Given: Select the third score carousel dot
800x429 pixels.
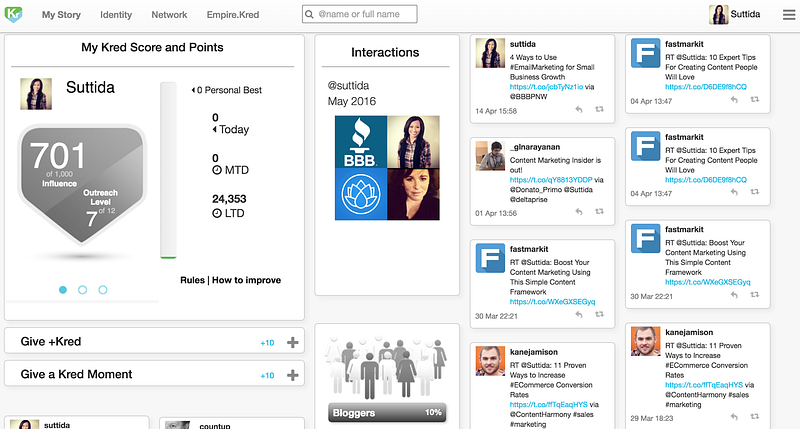Looking at the screenshot, I should click(103, 290).
